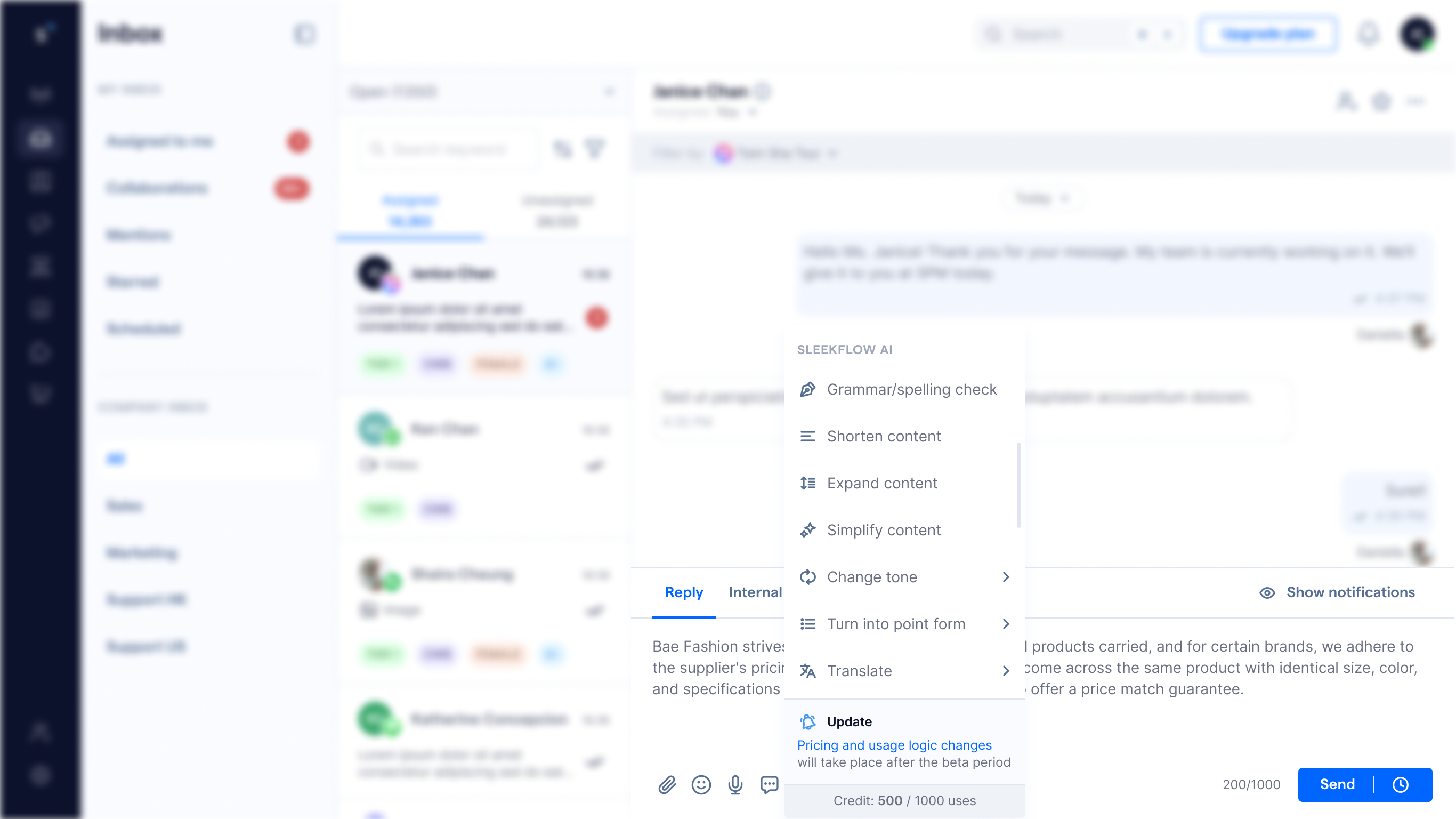
Task: Select the Simplify content option
Action: (884, 530)
